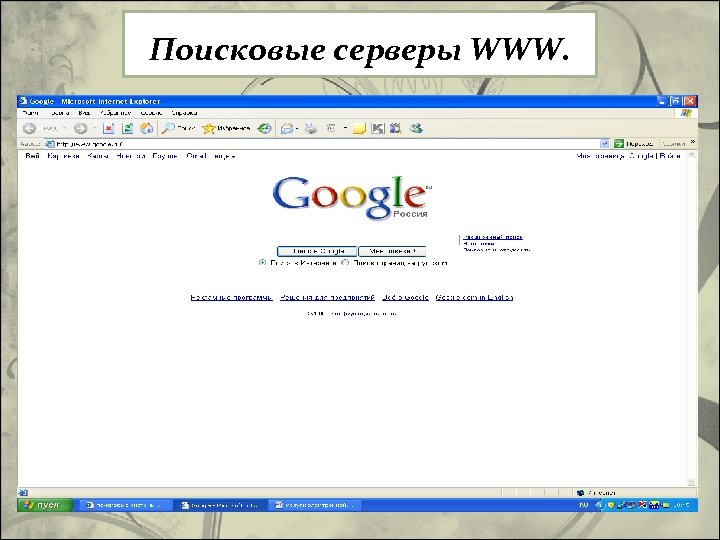Viewport: 720px width, 540px height.
Task: Print the page using the printer icon
Action: coord(311,129)
